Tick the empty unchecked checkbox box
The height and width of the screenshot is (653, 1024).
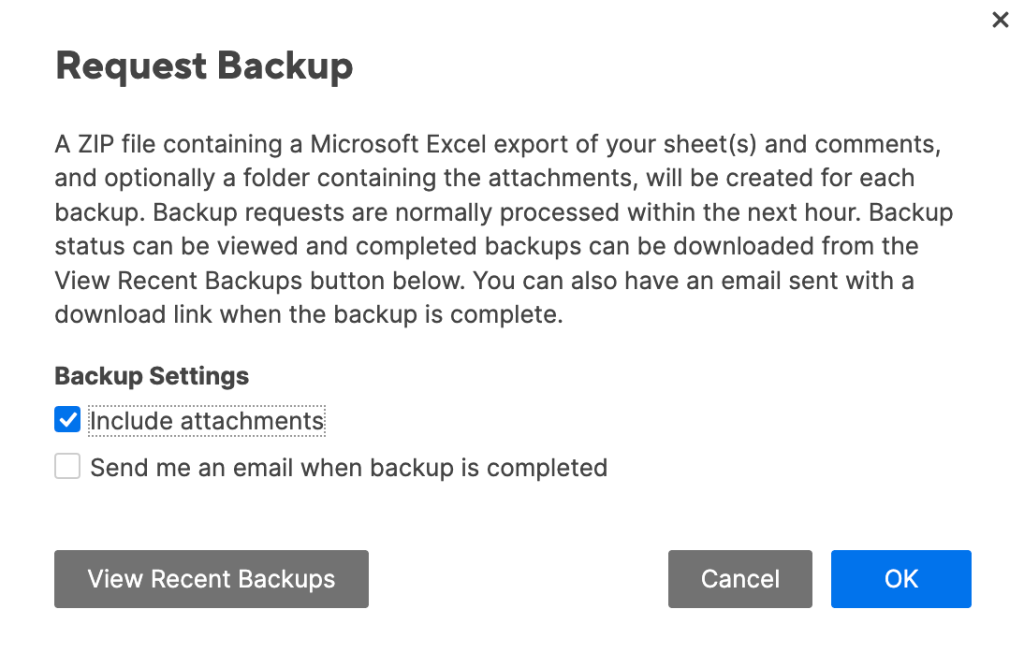point(68,467)
